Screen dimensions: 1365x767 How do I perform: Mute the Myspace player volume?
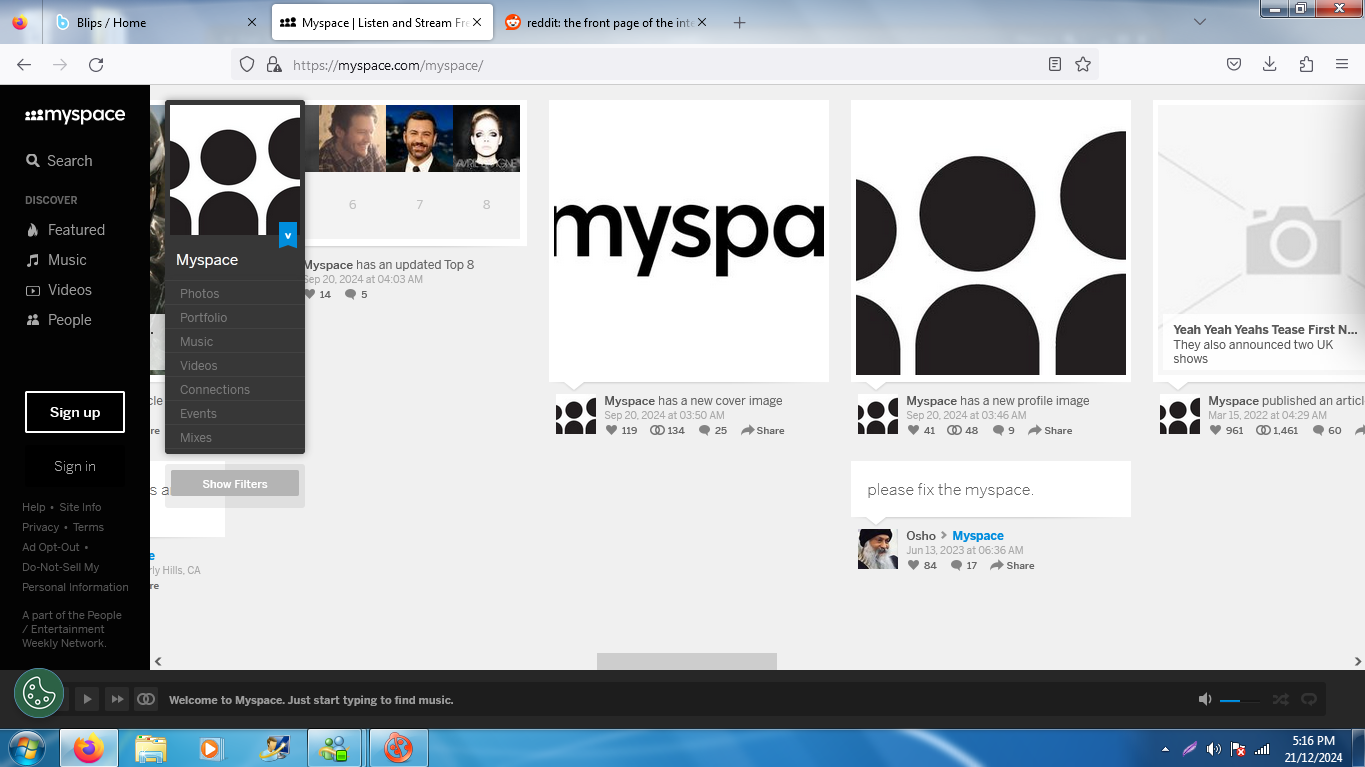pyautogui.click(x=1205, y=700)
